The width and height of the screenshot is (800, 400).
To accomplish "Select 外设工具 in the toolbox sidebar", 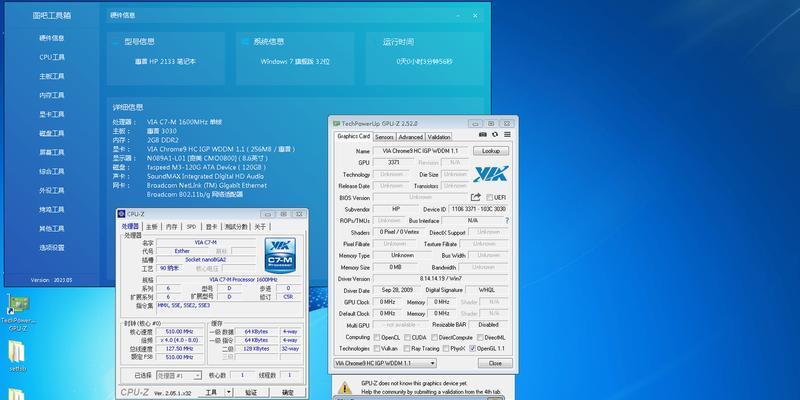I will coord(52,190).
